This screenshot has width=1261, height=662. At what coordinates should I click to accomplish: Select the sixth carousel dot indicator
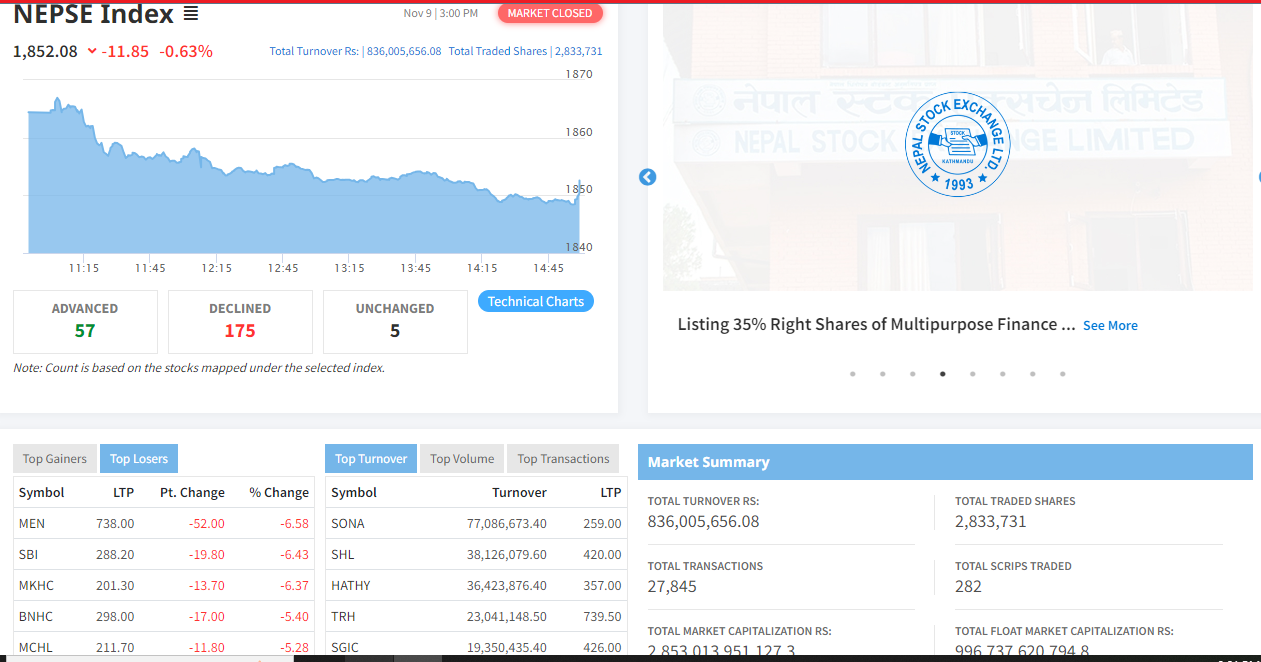point(1002,374)
